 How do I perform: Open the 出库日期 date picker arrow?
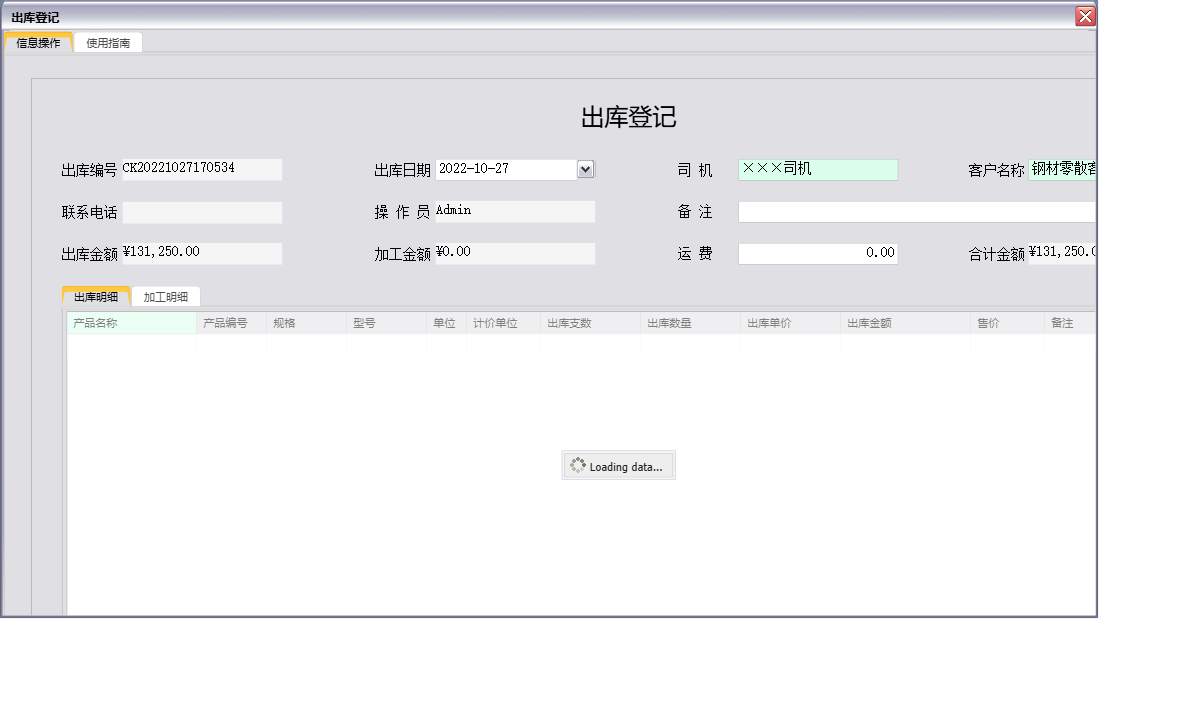[586, 169]
